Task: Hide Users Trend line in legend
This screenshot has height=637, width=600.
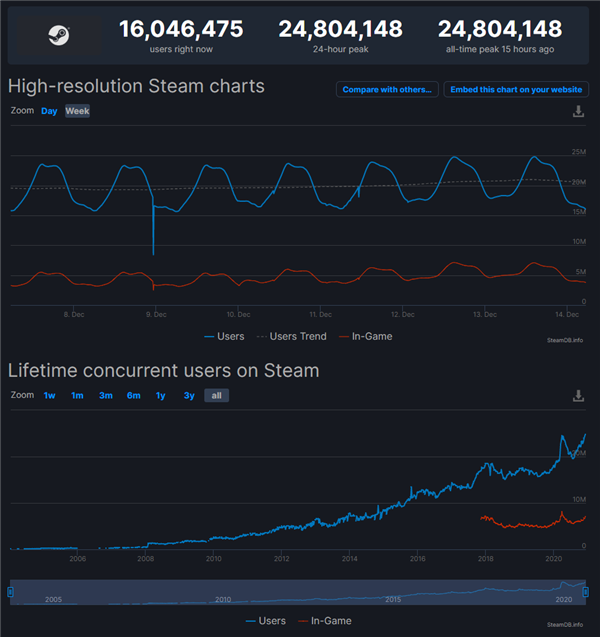Action: tap(290, 337)
